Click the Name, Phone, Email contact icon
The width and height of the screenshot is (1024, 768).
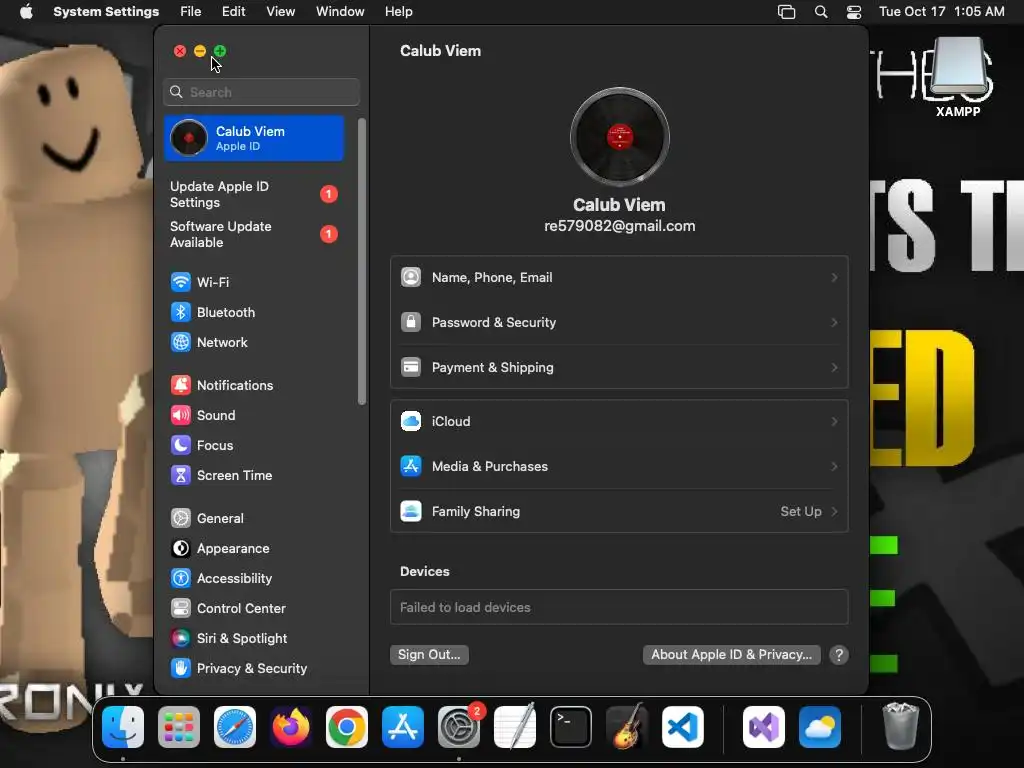pos(411,277)
